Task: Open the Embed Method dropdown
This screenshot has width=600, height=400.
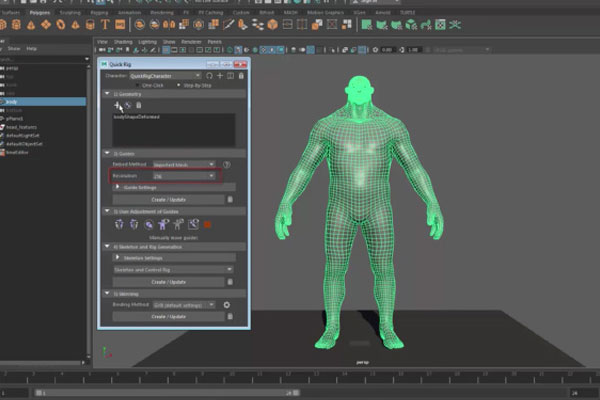Action: [x=182, y=164]
